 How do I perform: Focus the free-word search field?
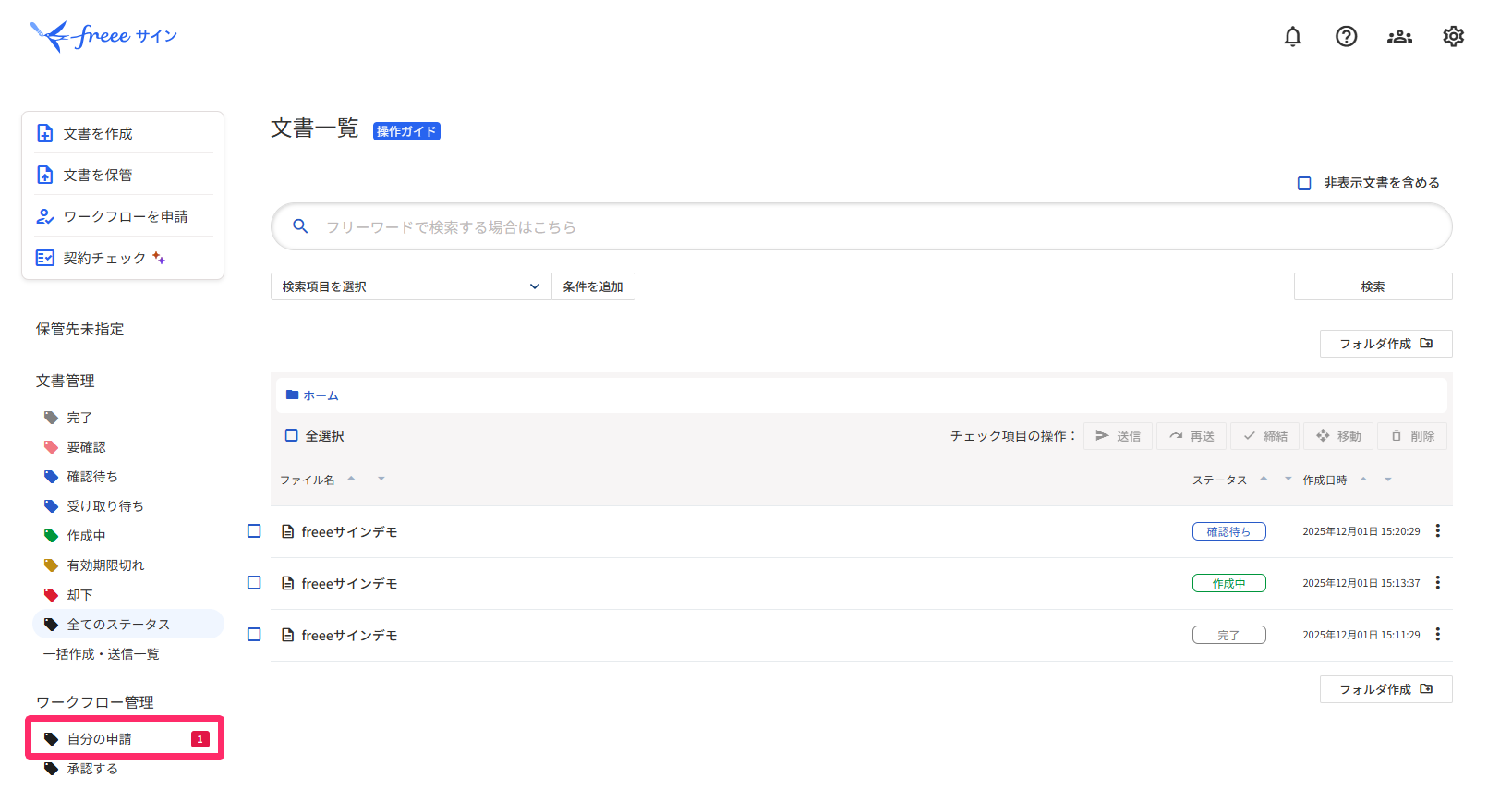point(862,226)
